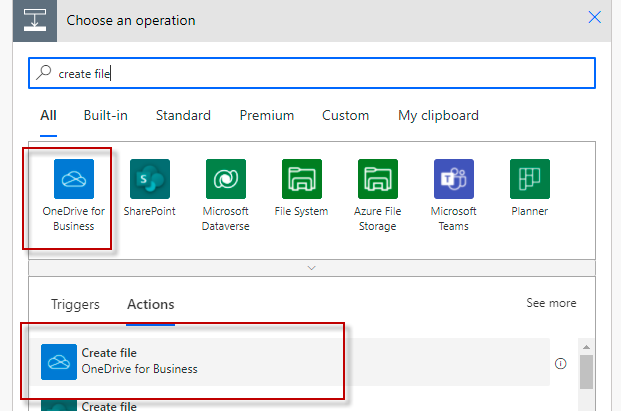Open the My clipboard tab

(x=438, y=116)
